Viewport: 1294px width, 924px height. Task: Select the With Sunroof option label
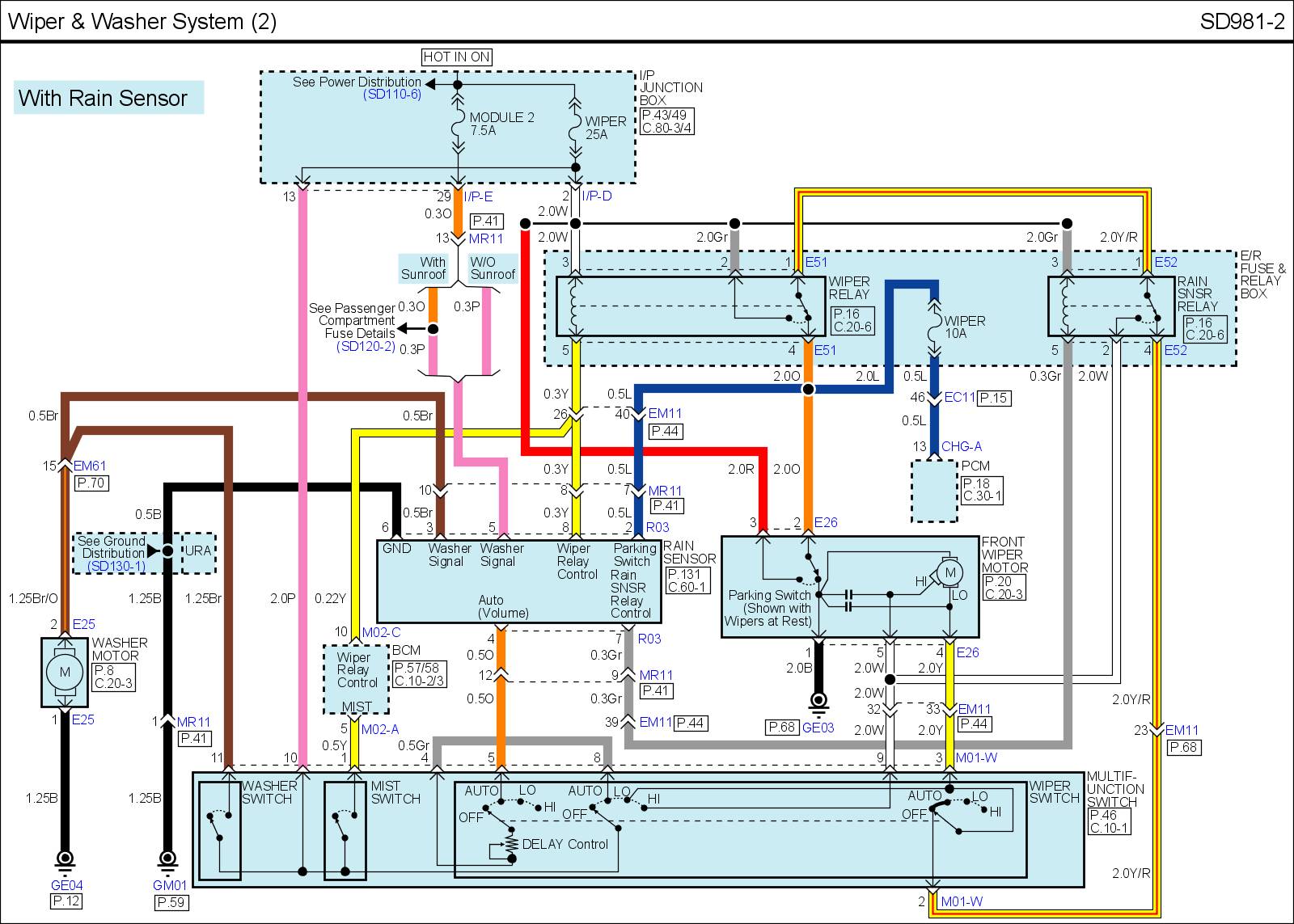tap(424, 268)
